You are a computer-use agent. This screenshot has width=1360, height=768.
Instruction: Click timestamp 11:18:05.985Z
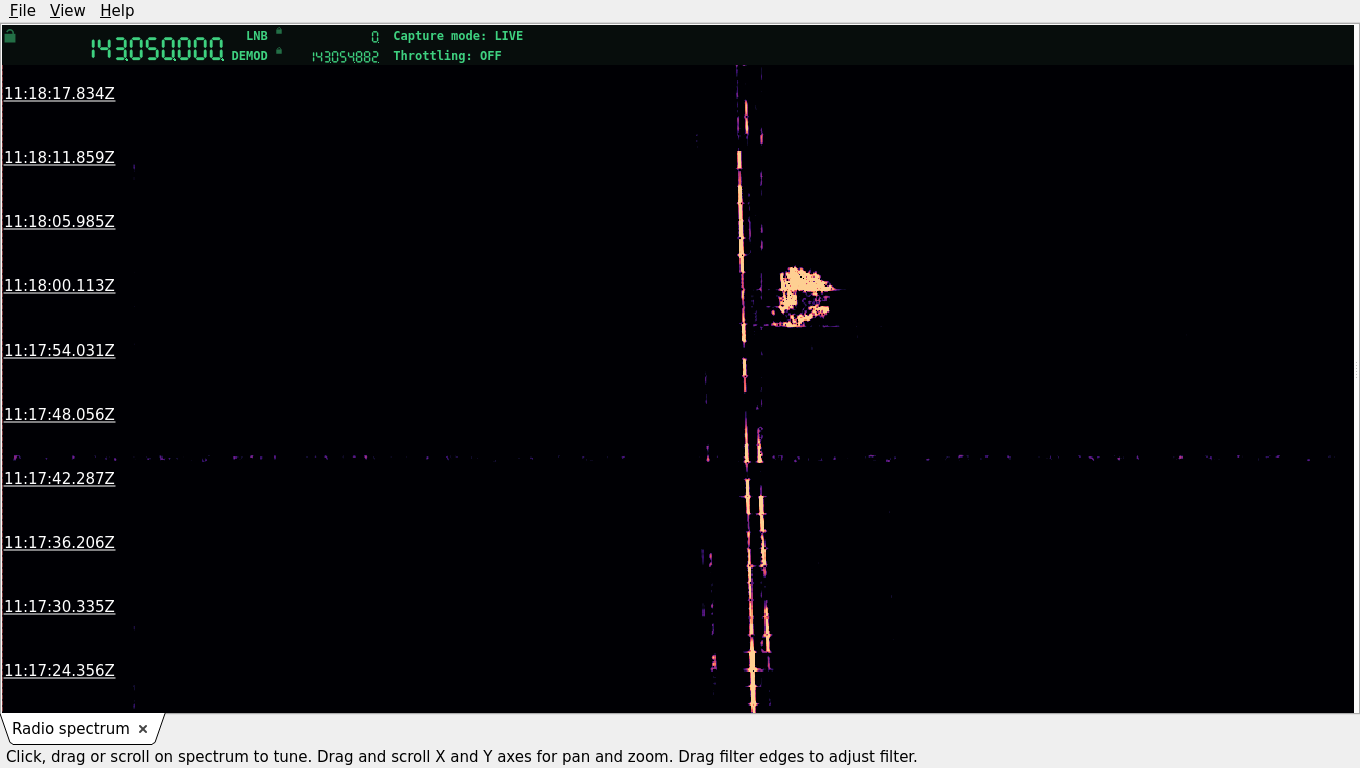[60, 221]
